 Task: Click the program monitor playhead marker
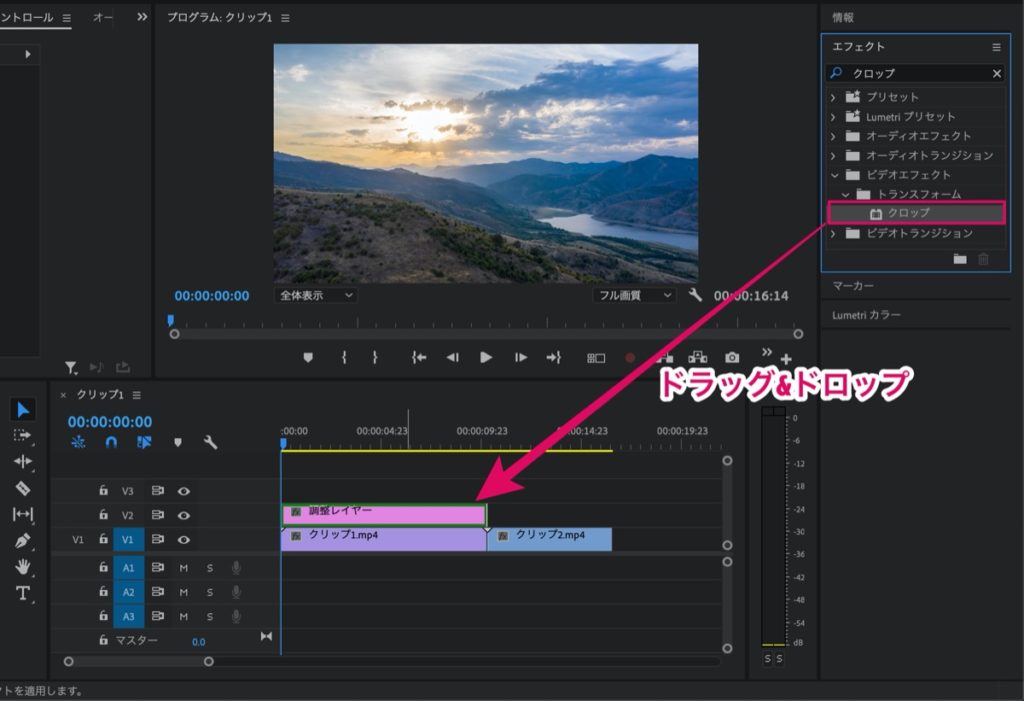(170, 320)
